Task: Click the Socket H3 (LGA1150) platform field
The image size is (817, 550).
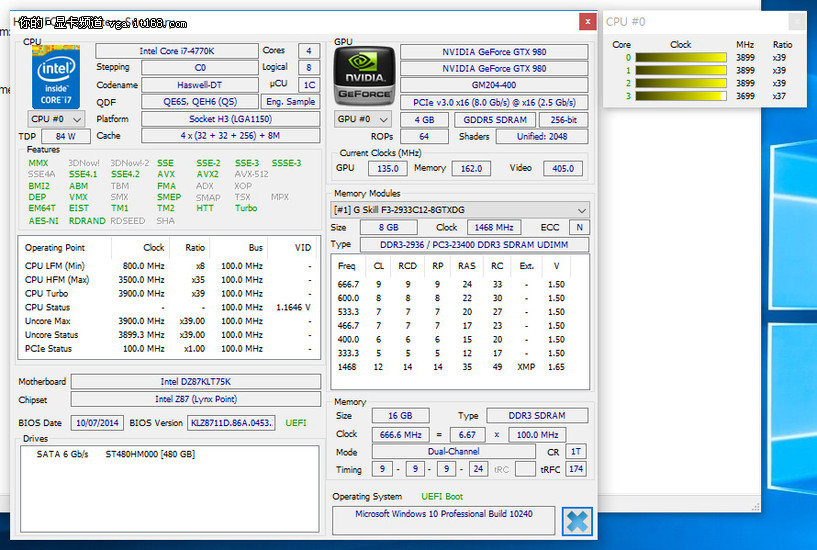Action: click(230, 119)
